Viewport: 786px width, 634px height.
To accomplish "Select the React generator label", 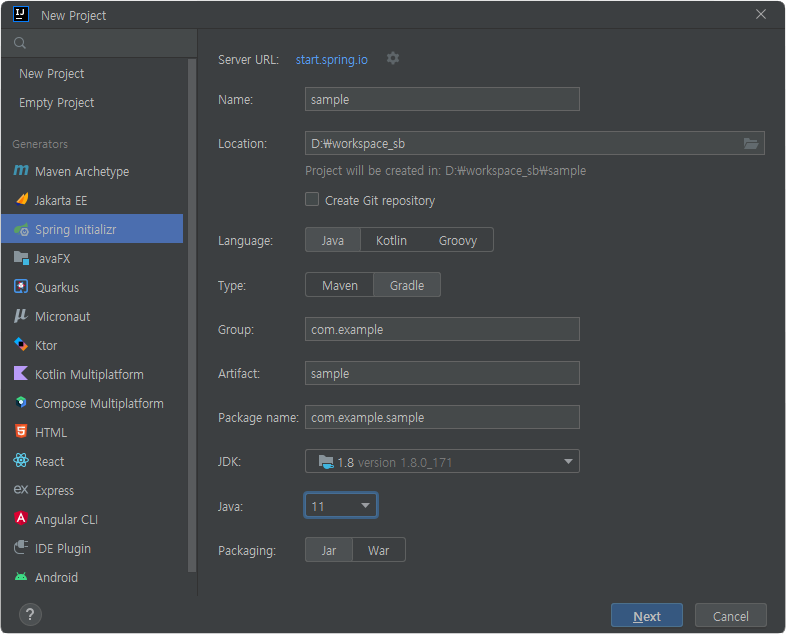I will pyautogui.click(x=50, y=462).
